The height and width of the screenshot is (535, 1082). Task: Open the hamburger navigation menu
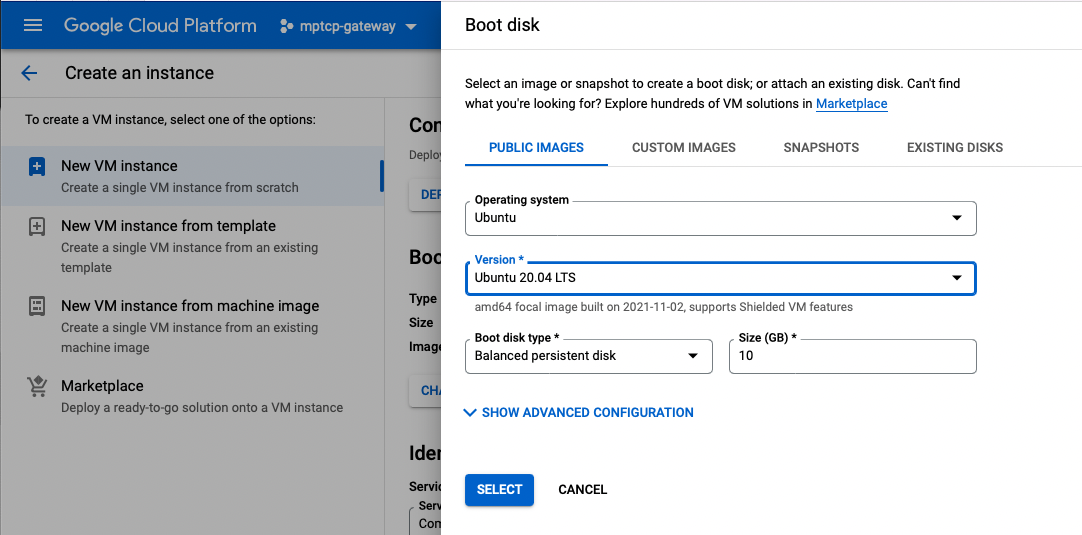click(32, 26)
